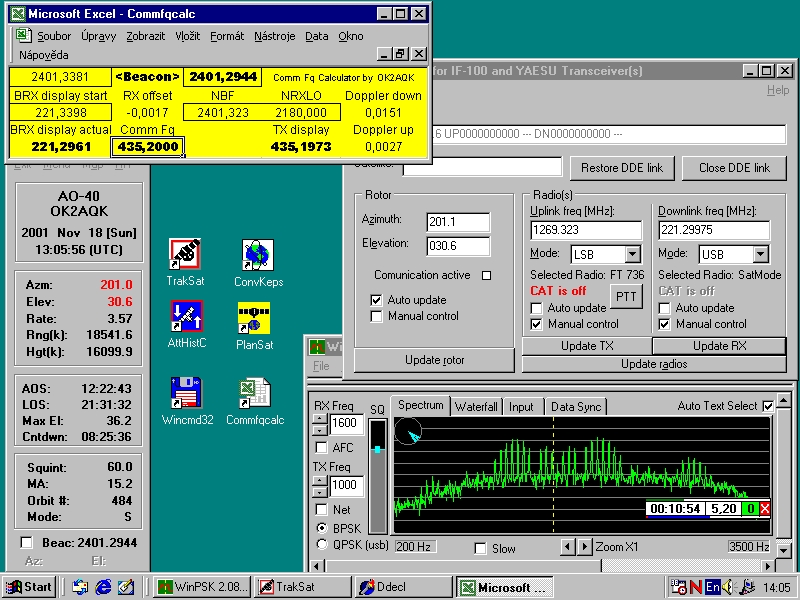Image resolution: width=800 pixels, height=600 pixels.
Task: Increase TX Freq with the up arrow
Action: pos(320,481)
